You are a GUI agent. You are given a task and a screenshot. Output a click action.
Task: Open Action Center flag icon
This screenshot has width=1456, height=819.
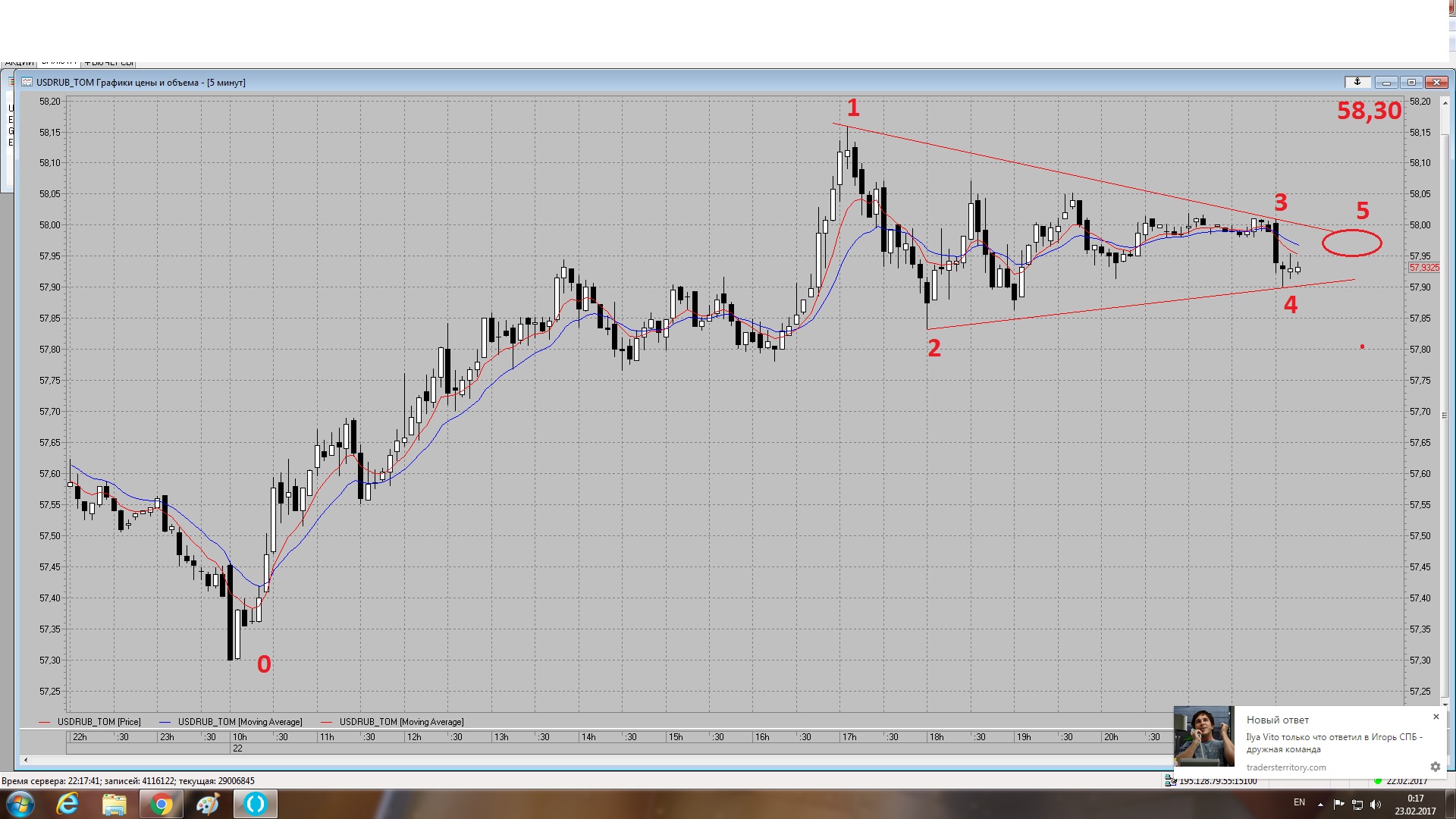(x=1338, y=805)
